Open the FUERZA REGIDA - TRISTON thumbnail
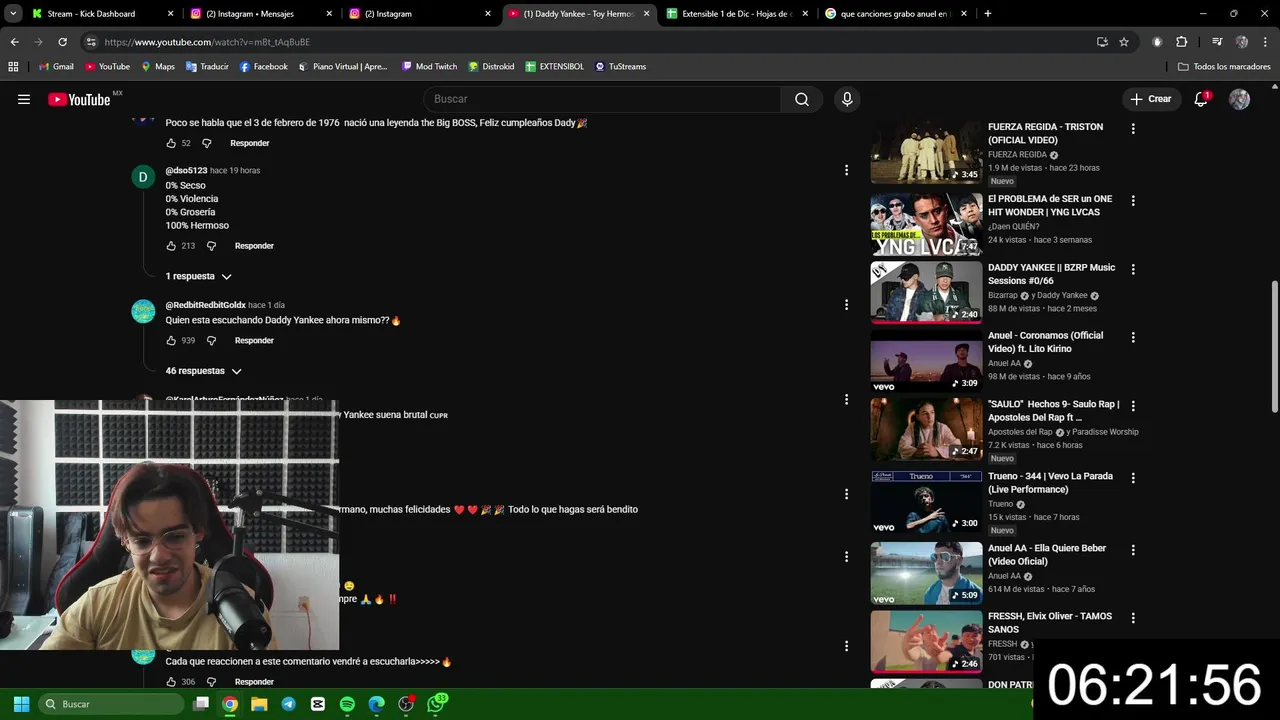The image size is (1280, 720). pos(926,152)
